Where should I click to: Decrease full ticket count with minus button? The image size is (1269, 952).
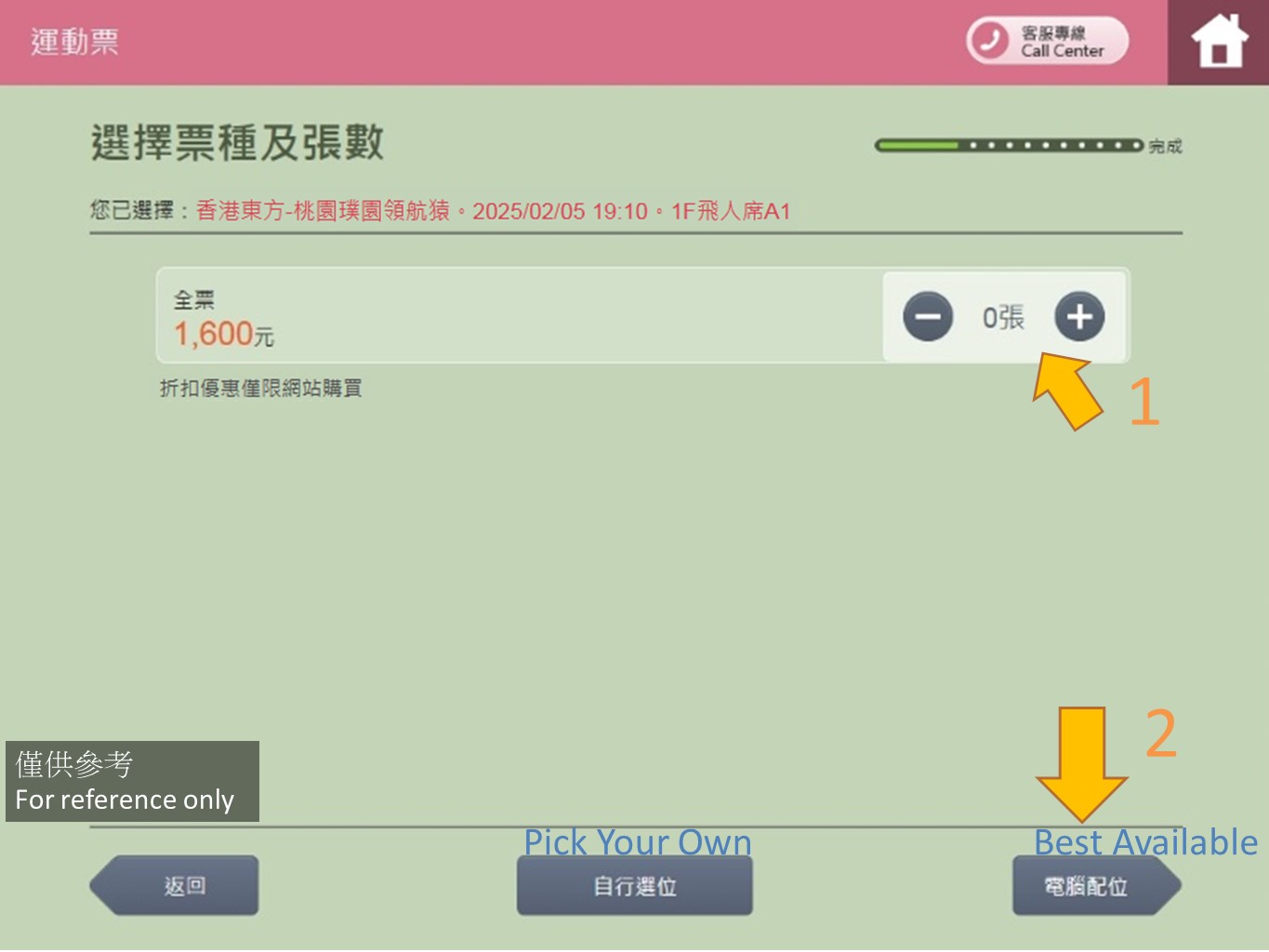(x=928, y=317)
